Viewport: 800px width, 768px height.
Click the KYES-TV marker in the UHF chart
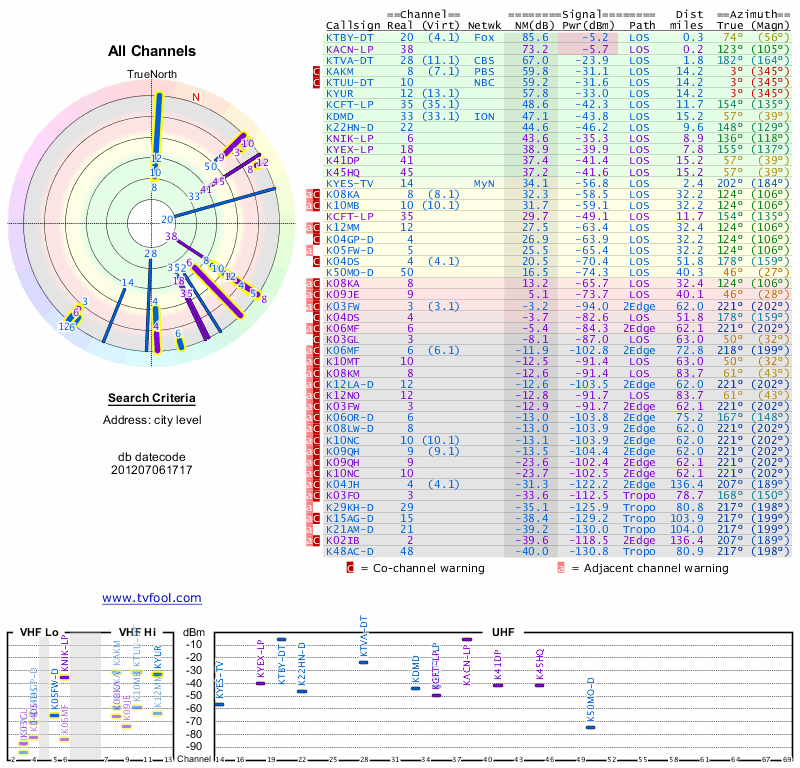(x=219, y=704)
